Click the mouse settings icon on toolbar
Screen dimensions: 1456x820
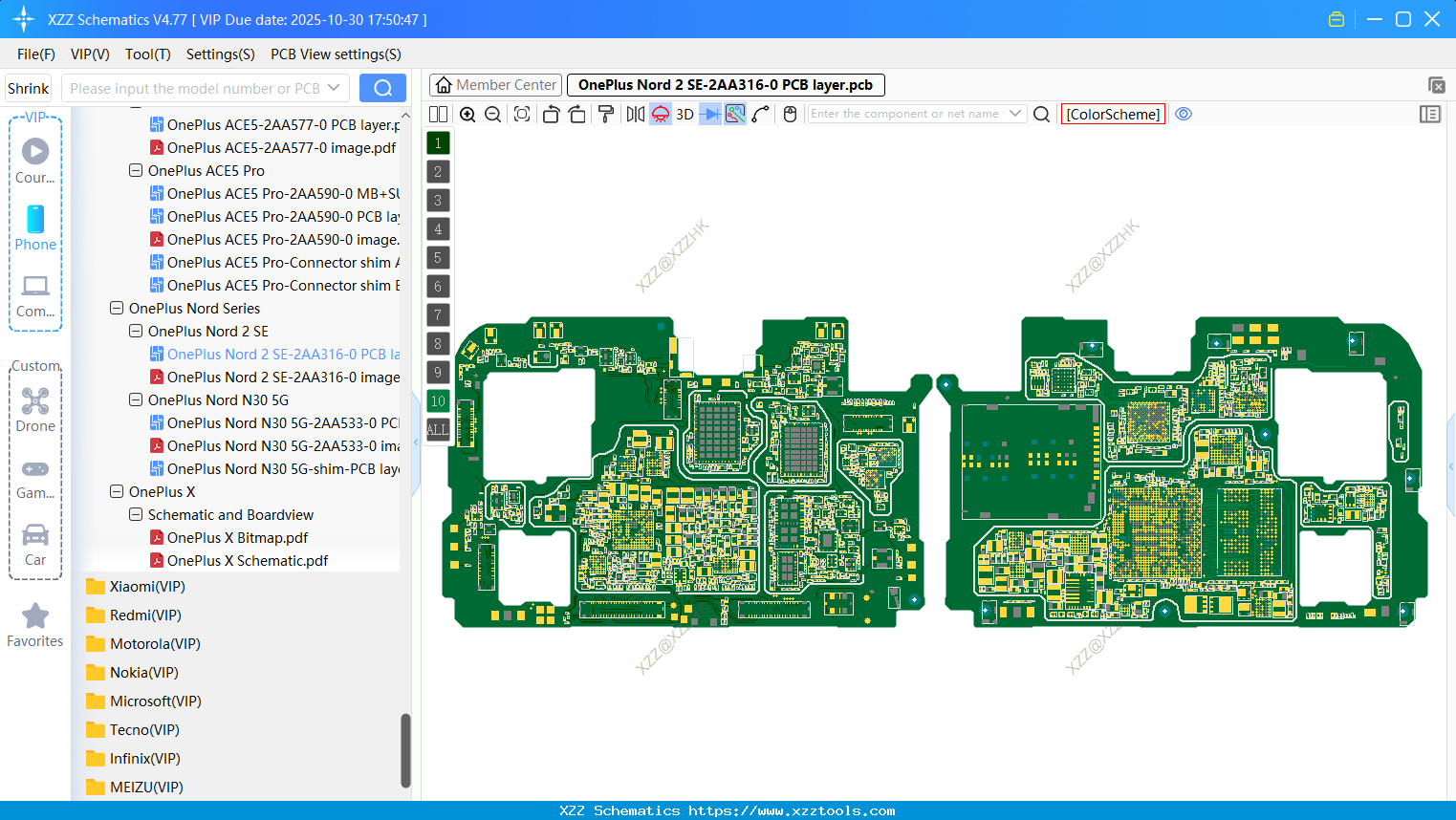tap(789, 114)
